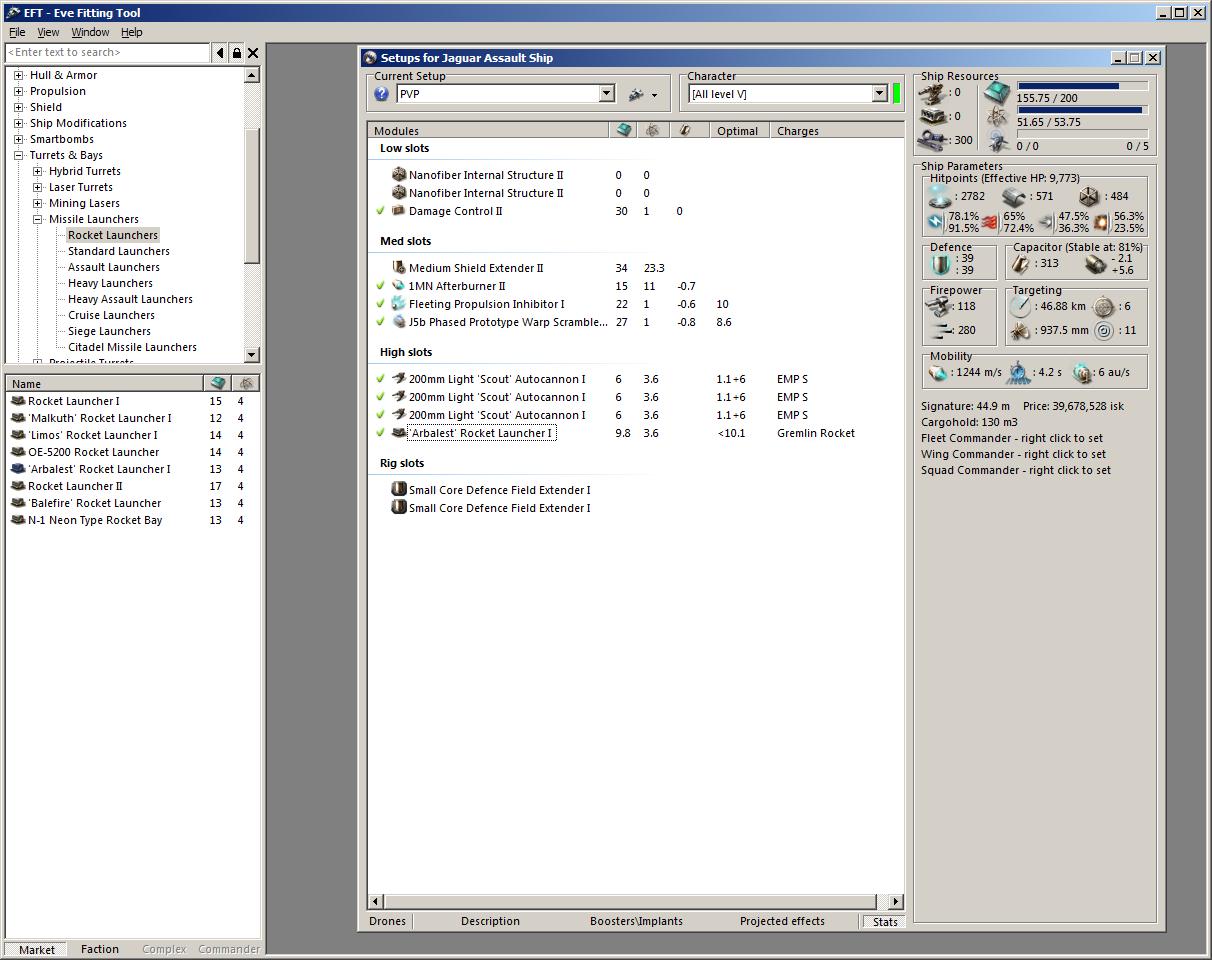1212x960 pixels.
Task: Click the turret hardpoints icon in Ship Resources
Action: click(x=932, y=93)
